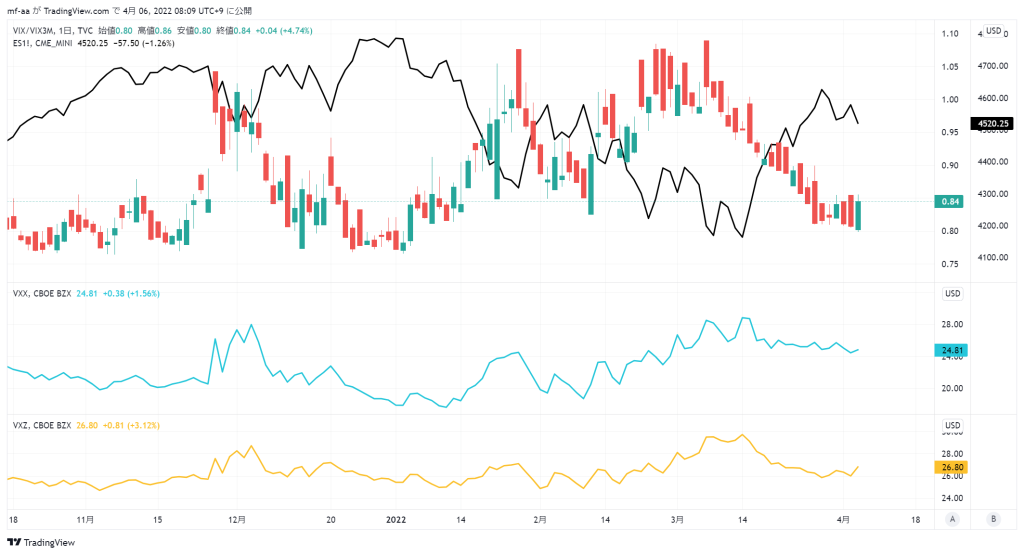Click the +0.81 (+3.12%) VXZ change value
This screenshot has height=555, width=1024.
coord(131,426)
